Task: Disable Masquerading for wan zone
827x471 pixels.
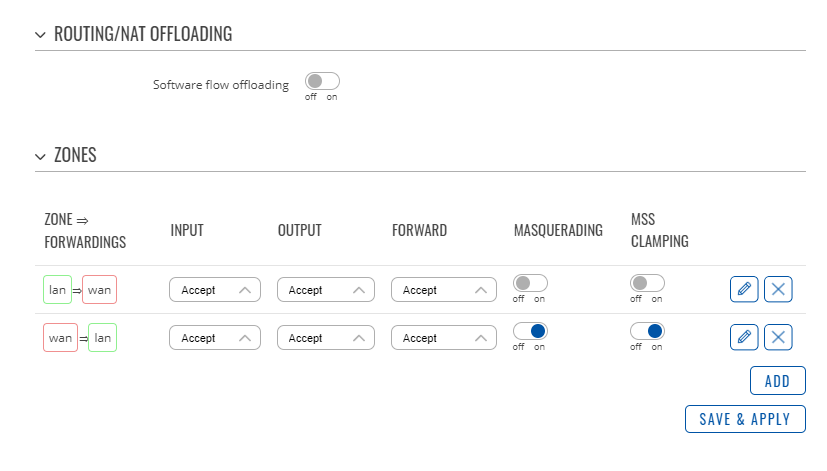Action: tap(530, 331)
